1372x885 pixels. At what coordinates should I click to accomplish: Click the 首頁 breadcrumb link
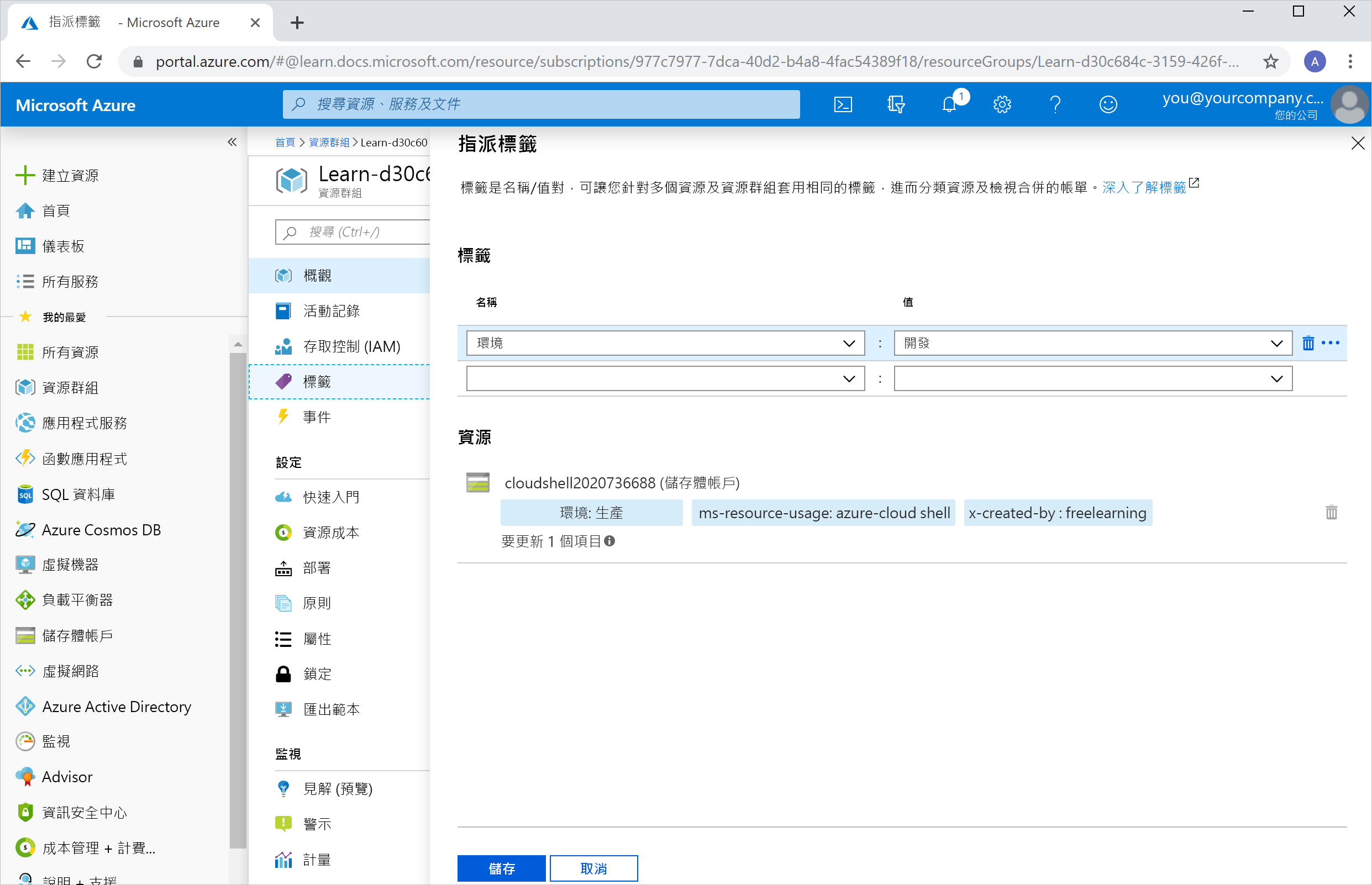(x=285, y=143)
